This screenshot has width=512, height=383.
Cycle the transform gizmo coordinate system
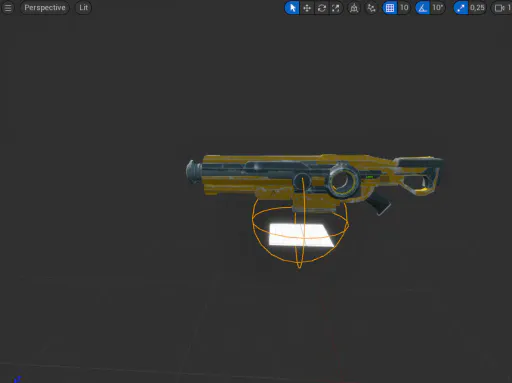coord(354,8)
